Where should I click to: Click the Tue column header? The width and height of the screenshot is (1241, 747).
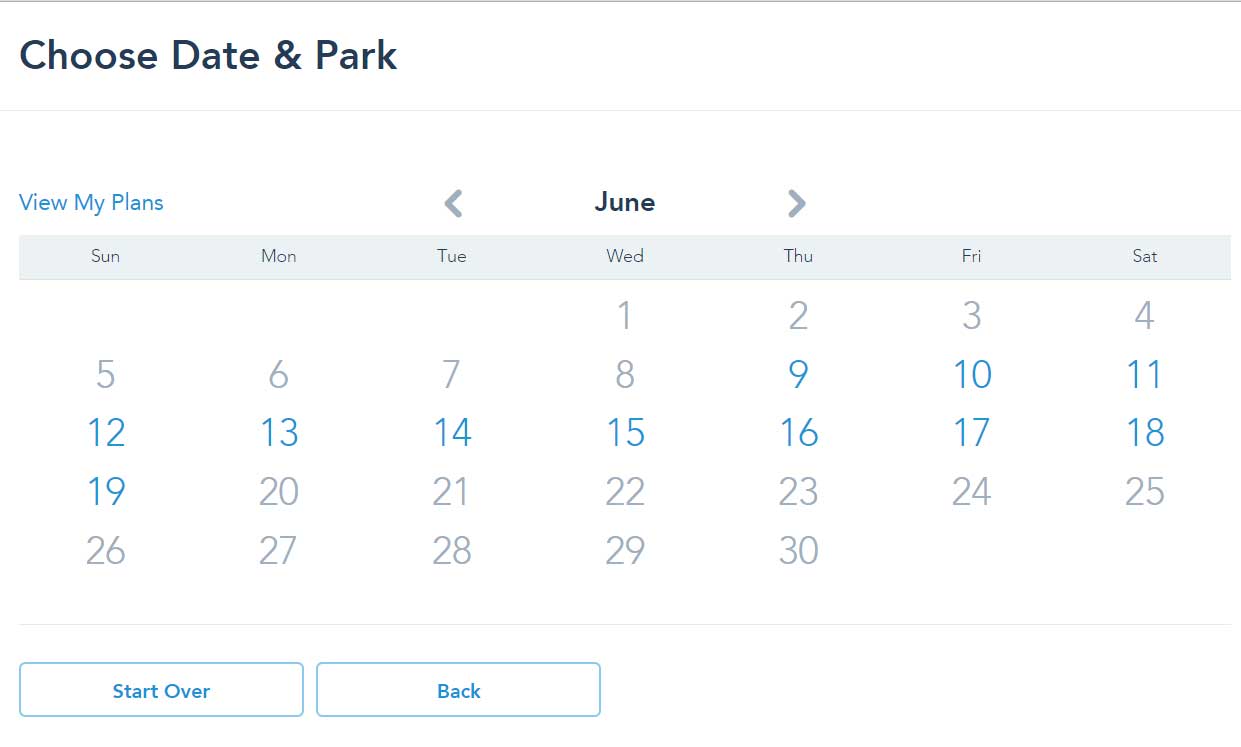452,256
